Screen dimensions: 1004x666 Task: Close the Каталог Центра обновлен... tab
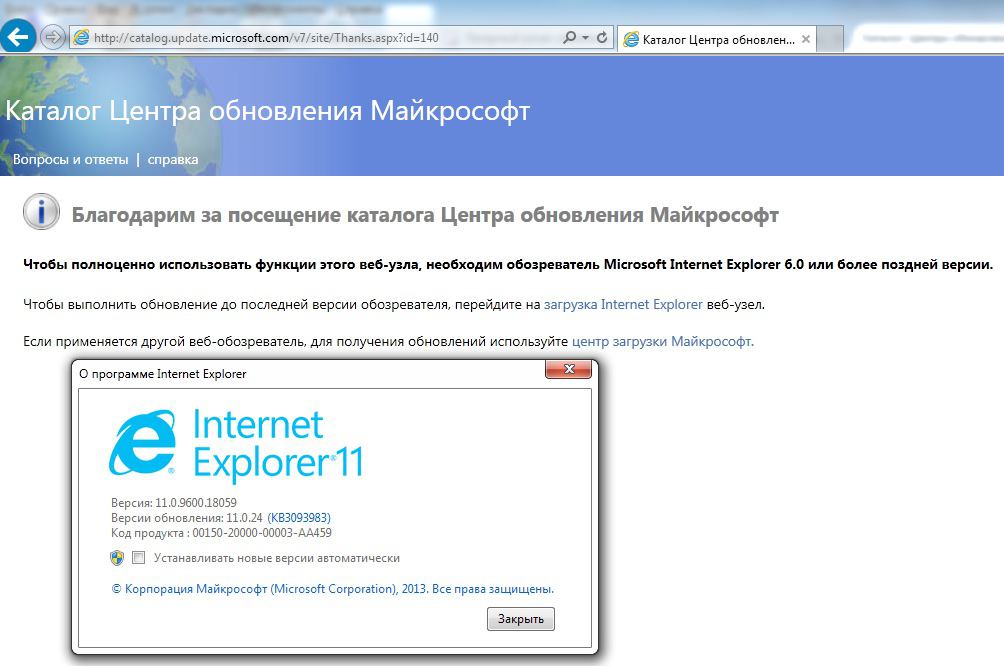tap(806, 39)
